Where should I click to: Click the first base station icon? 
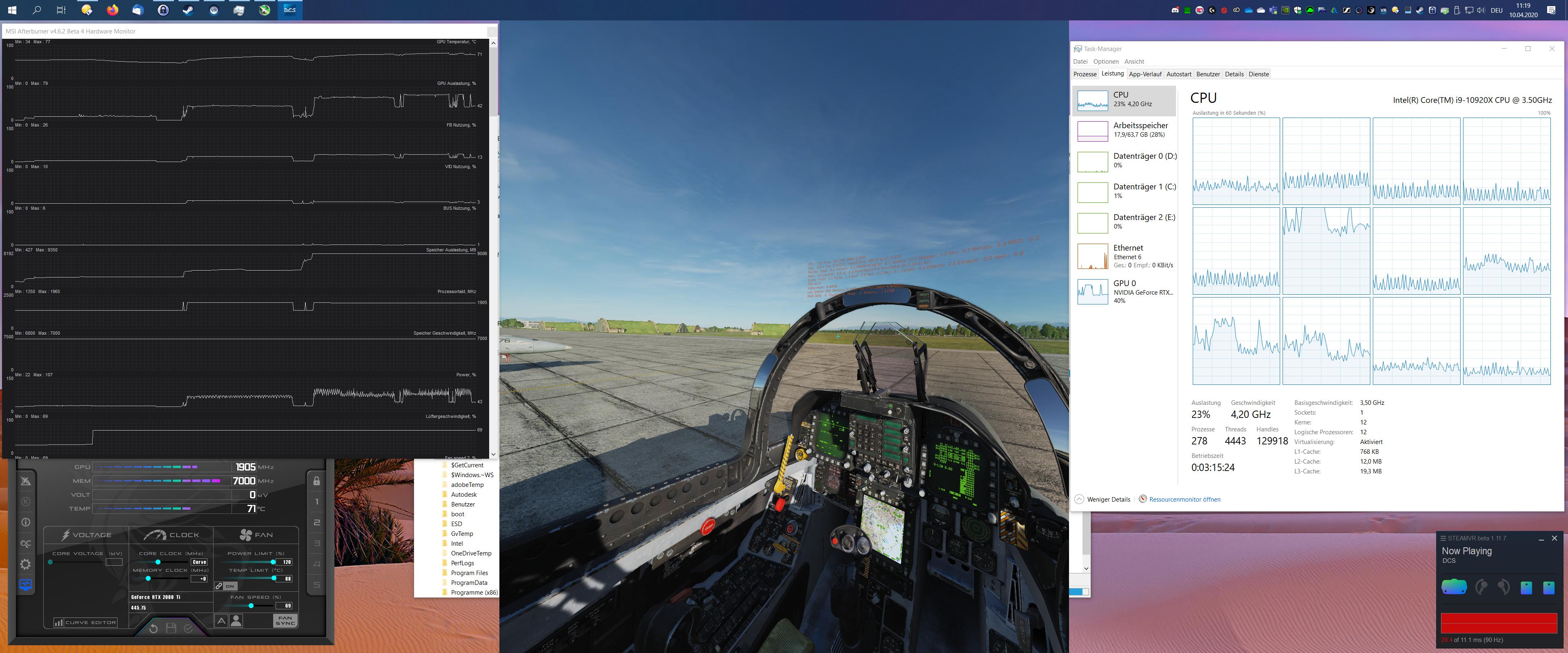pos(1526,587)
